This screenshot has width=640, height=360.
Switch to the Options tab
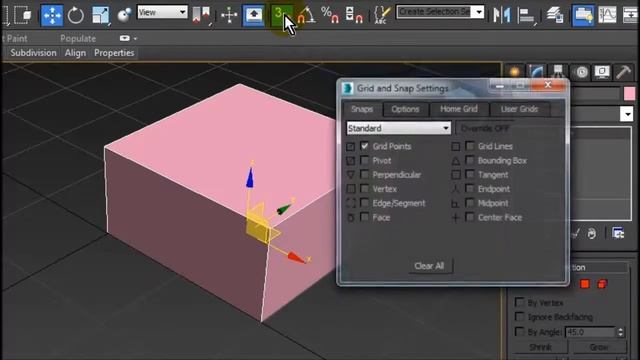[405, 109]
